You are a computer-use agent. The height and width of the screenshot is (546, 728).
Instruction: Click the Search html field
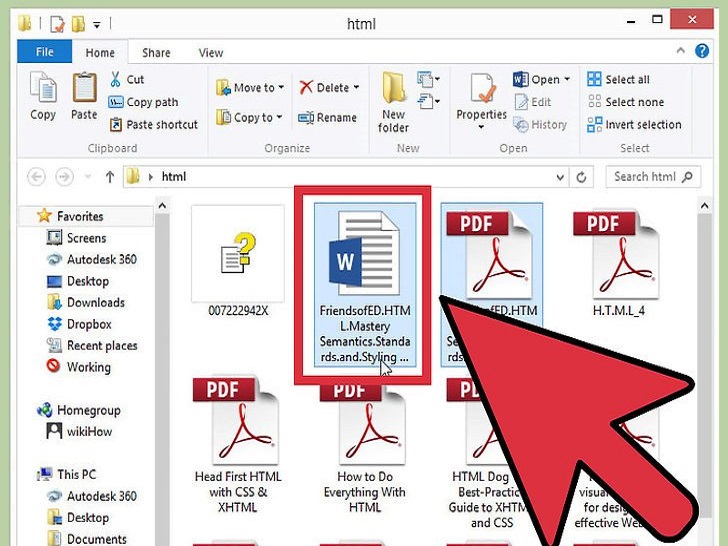(653, 177)
